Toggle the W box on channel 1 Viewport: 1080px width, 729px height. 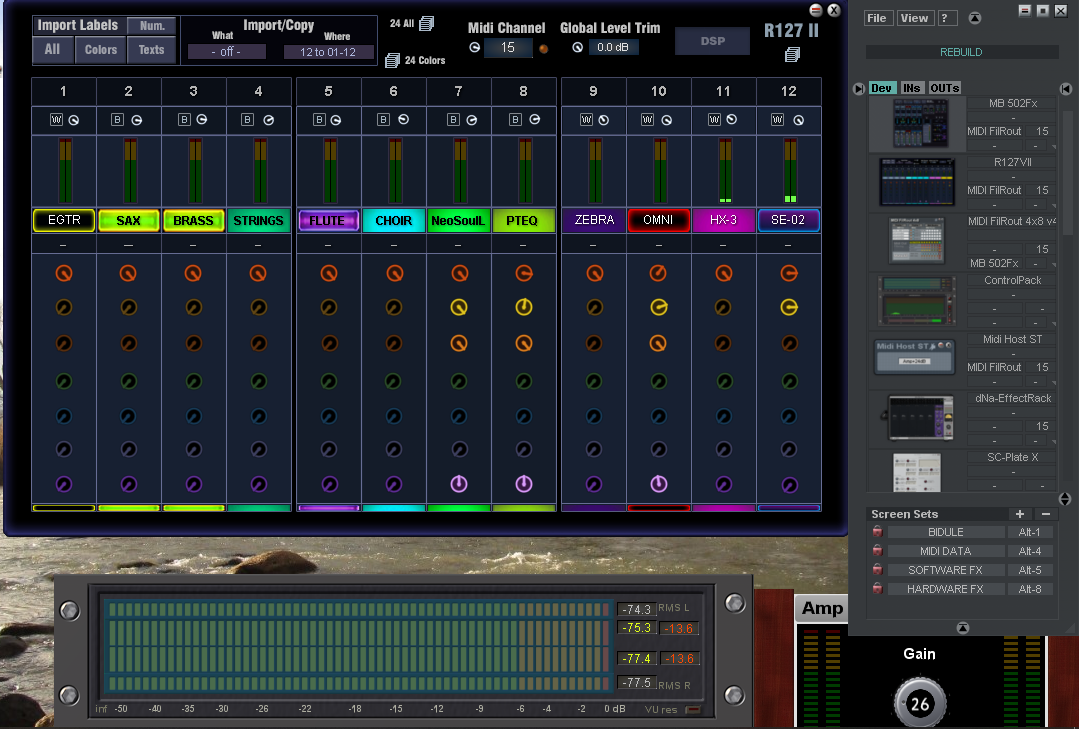click(56, 120)
